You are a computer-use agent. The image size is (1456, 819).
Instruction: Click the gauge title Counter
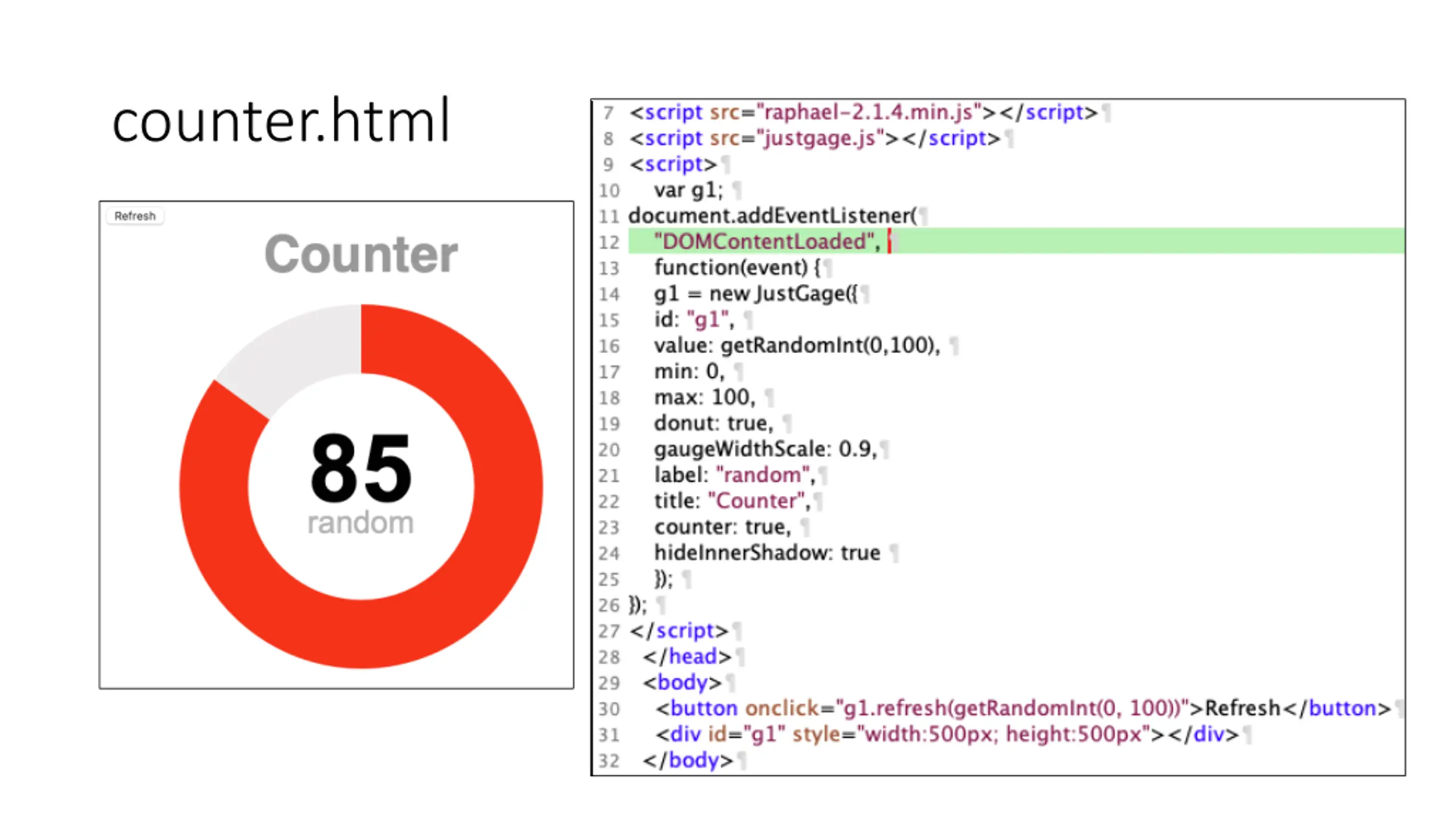click(361, 254)
